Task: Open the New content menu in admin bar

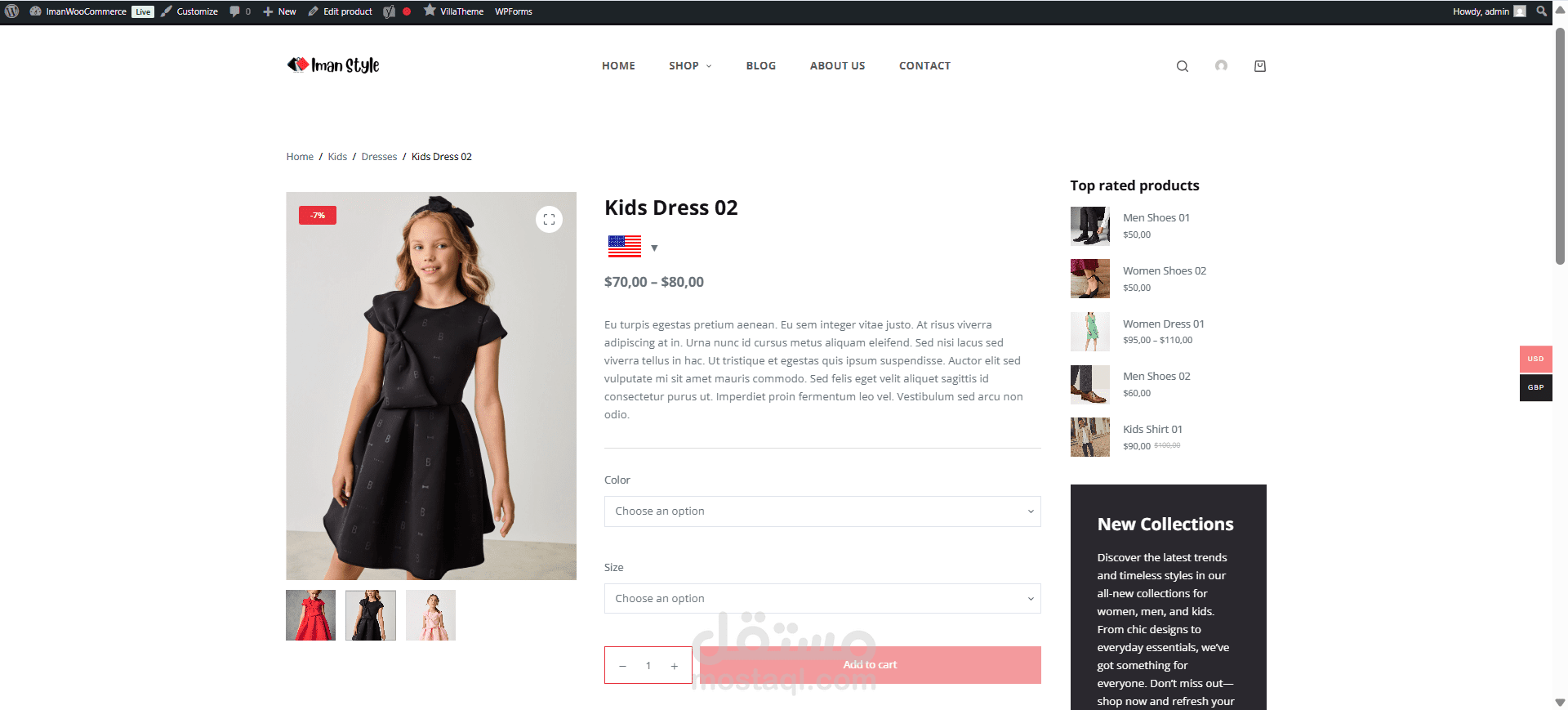Action: [279, 11]
